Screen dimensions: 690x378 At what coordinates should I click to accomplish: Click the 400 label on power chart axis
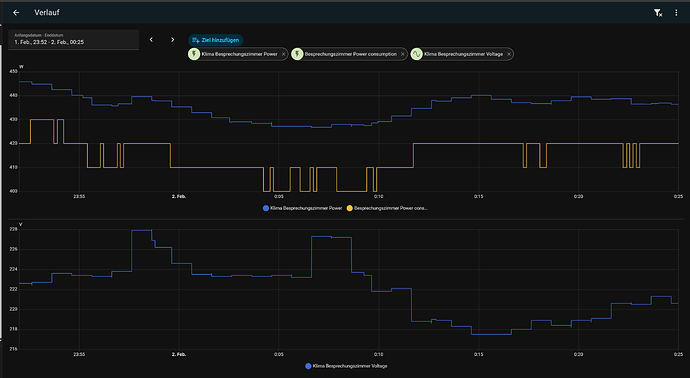point(13,191)
